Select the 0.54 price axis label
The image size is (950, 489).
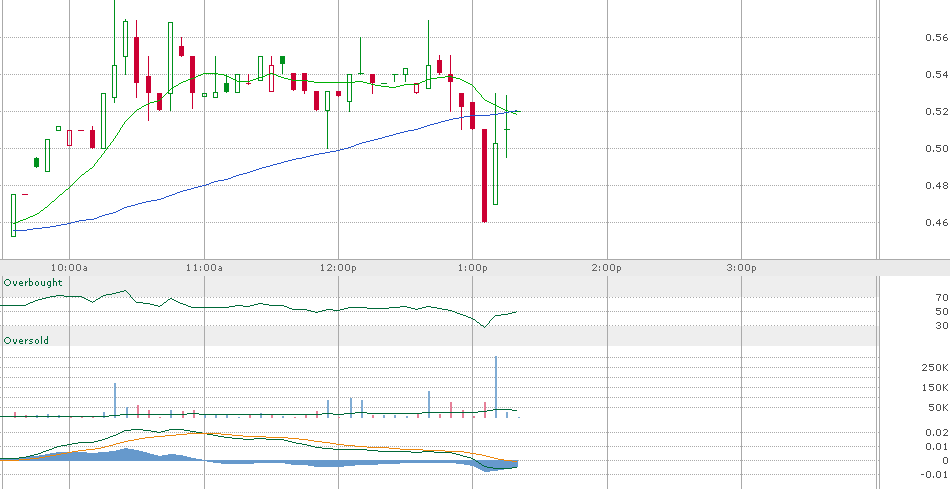pyautogui.click(x=937, y=75)
